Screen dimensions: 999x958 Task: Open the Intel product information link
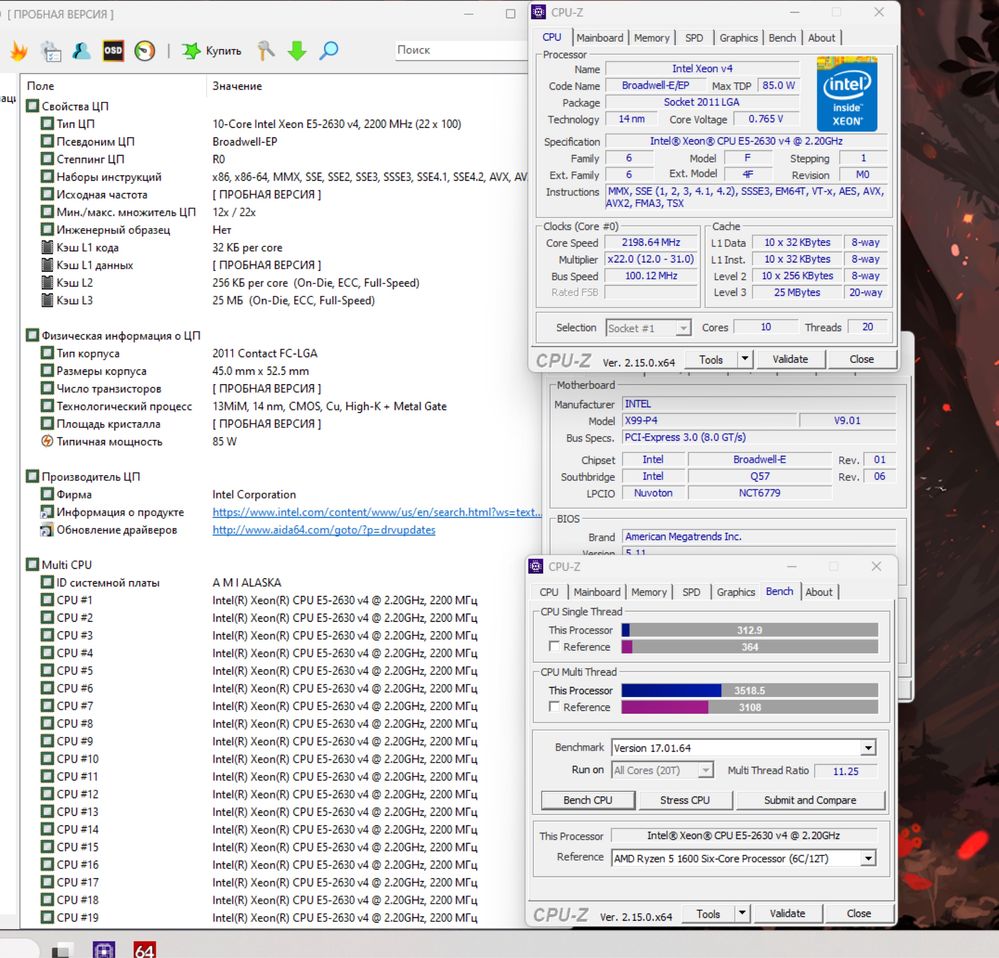pyautogui.click(x=377, y=512)
